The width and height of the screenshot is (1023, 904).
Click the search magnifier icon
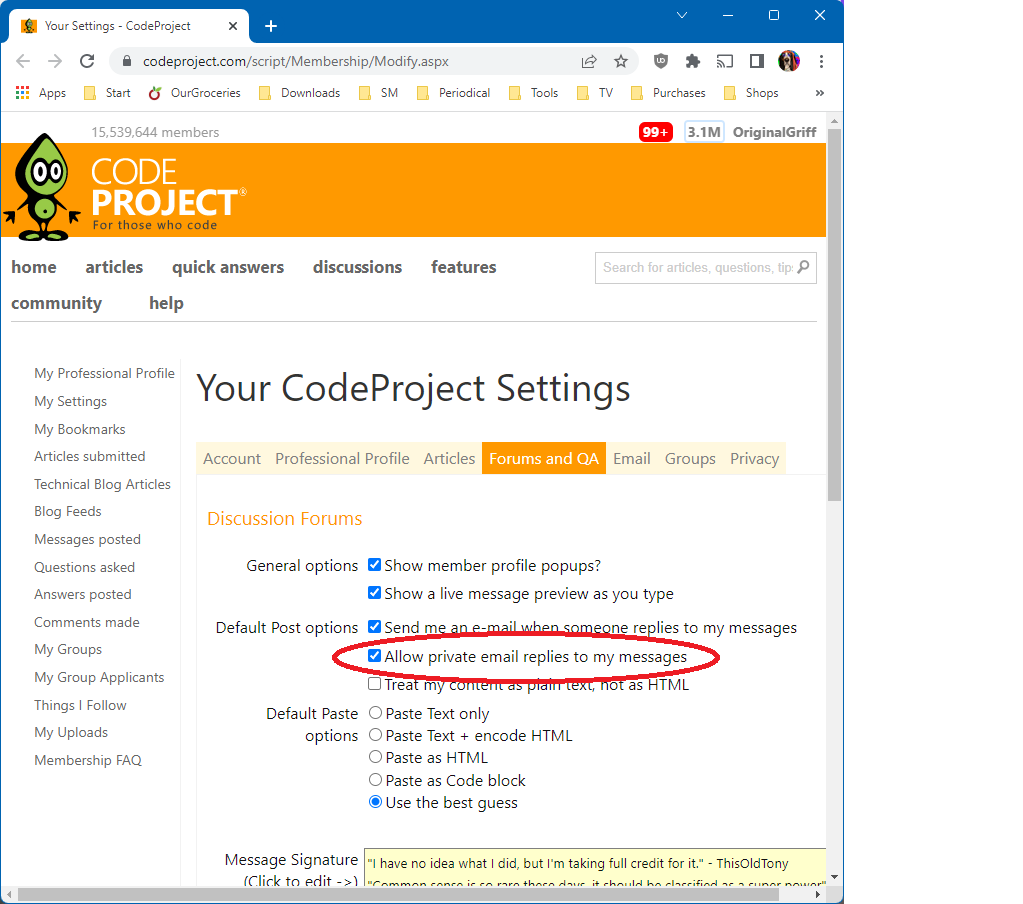pyautogui.click(x=804, y=267)
